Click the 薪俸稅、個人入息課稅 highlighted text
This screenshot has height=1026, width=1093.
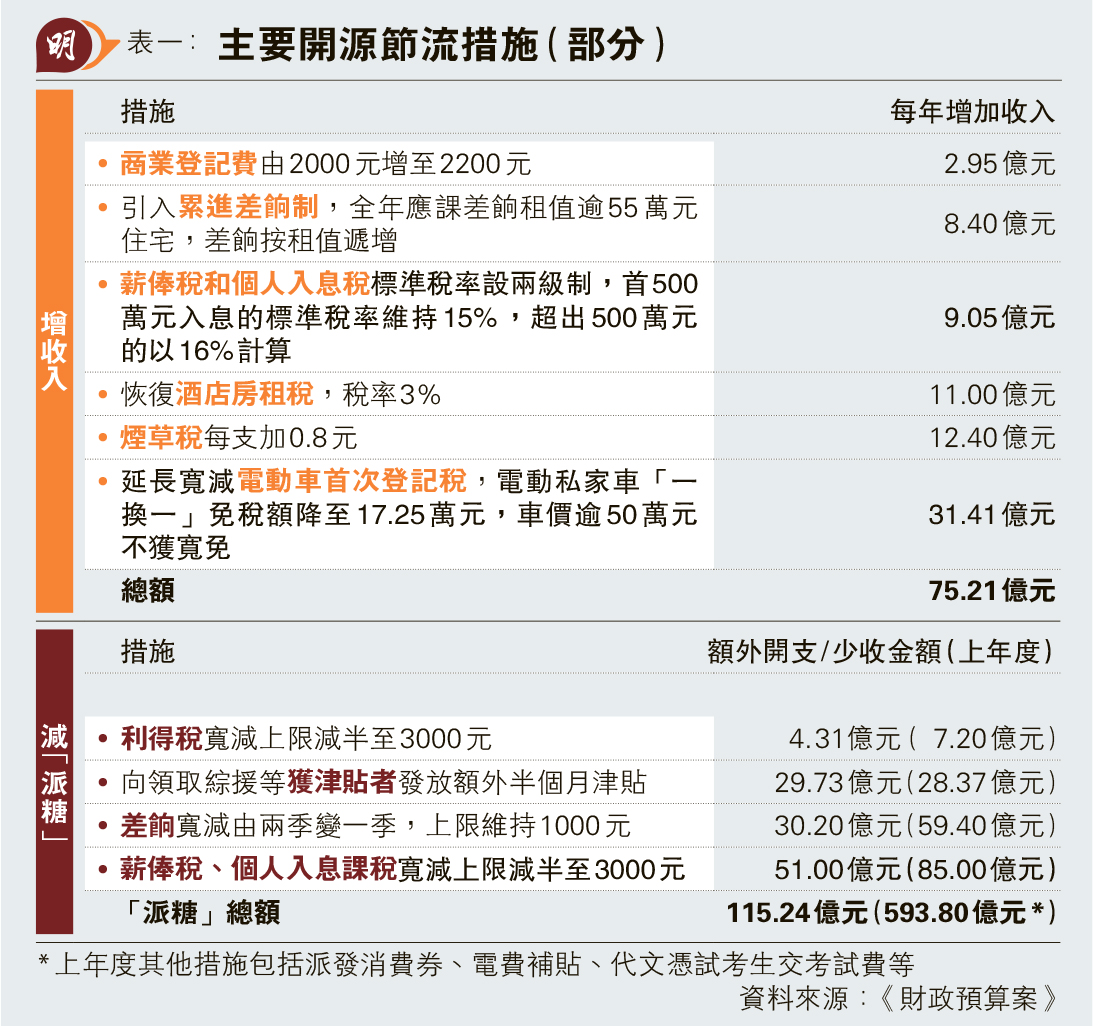[258, 868]
